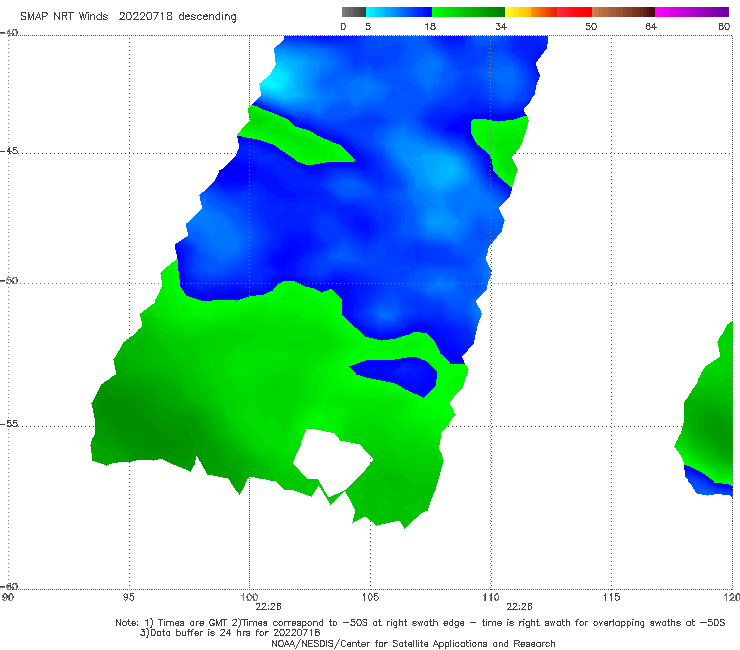Click the longitude label '100'
Screen dimensions: 740x650
click(x=249, y=598)
